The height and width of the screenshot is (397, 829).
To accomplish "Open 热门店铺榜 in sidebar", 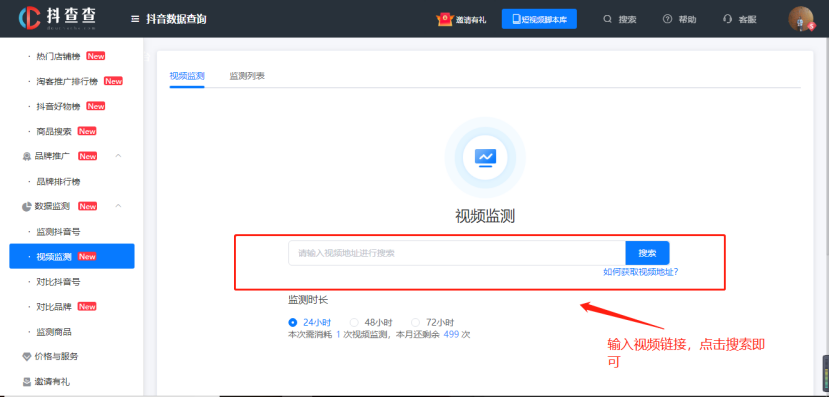I will [58, 56].
